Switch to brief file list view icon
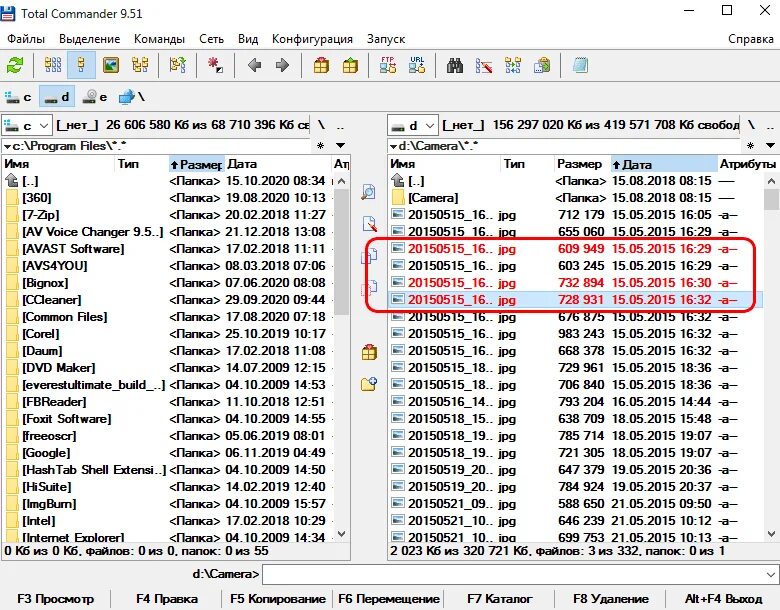 [x=53, y=65]
